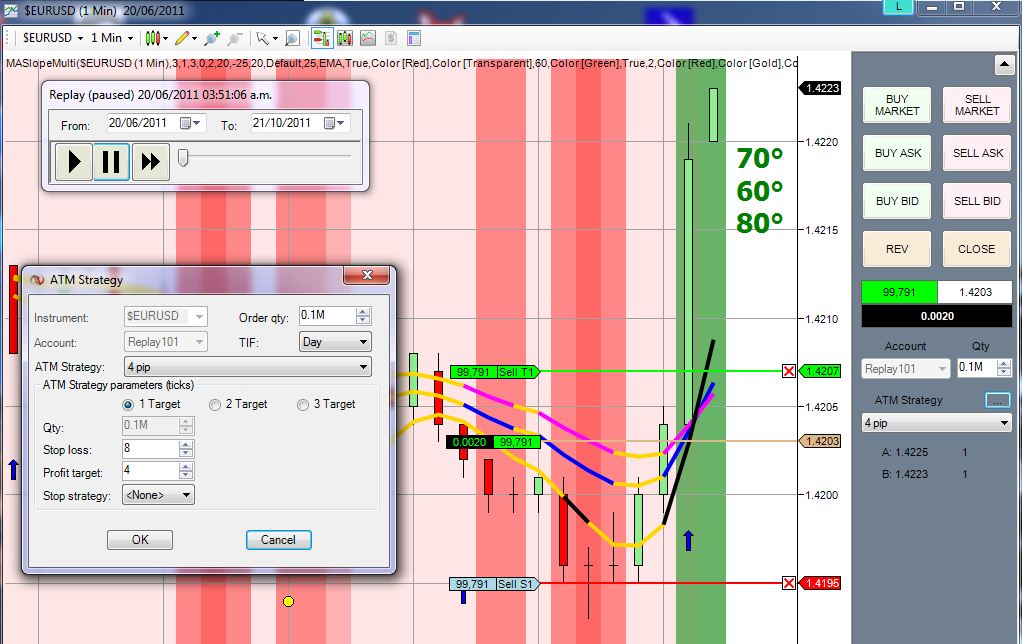Image resolution: width=1022 pixels, height=644 pixels.
Task: Click the CLOSE position button
Action: coord(977,249)
